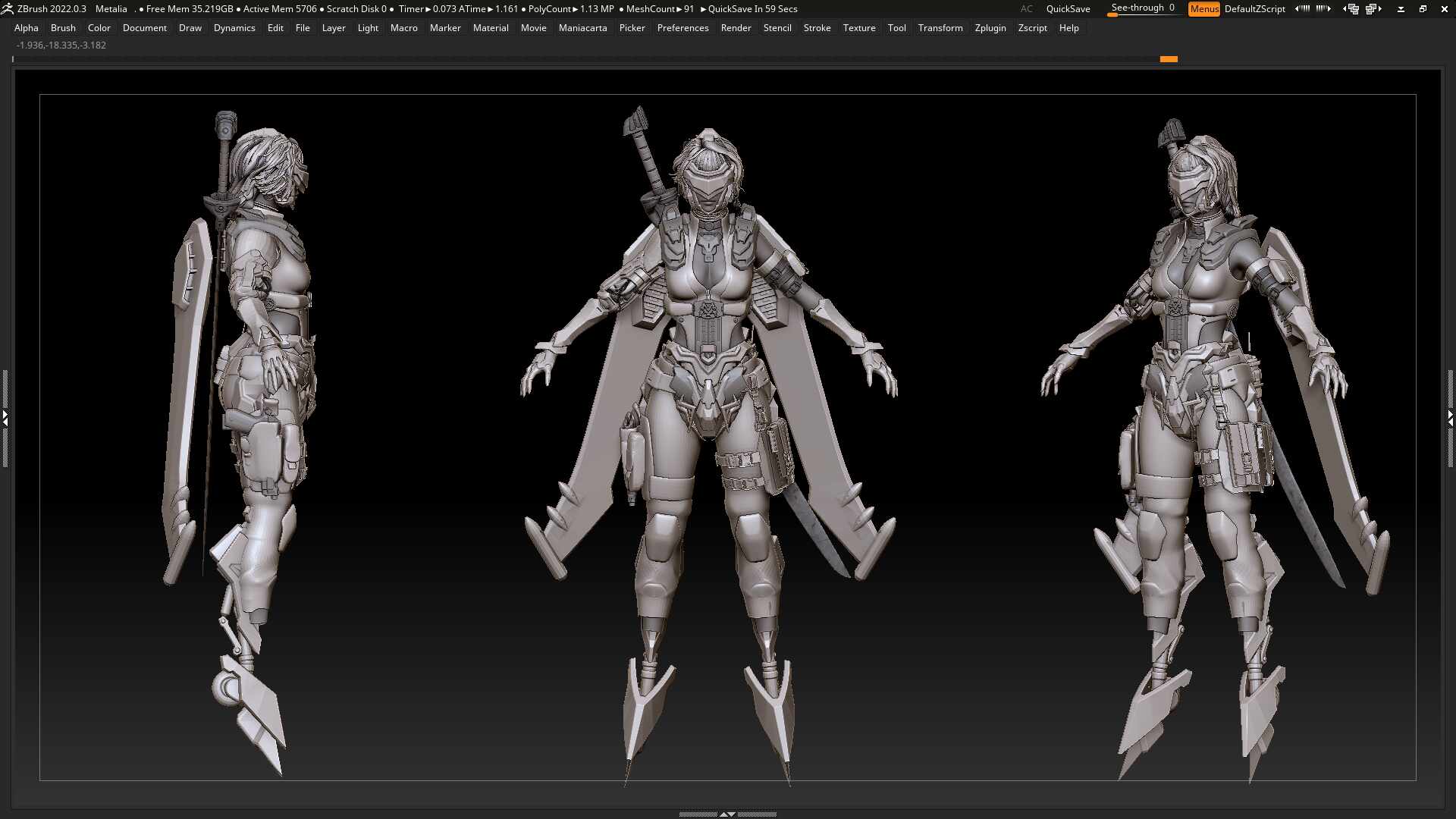Open the File menu
Viewport: 1456px width, 819px height.
point(303,28)
